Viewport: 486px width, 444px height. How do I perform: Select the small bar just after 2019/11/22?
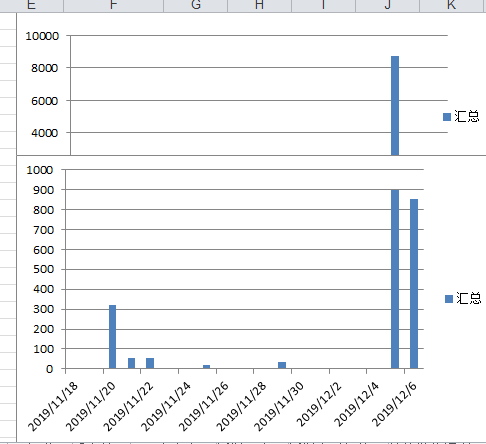click(x=150, y=363)
